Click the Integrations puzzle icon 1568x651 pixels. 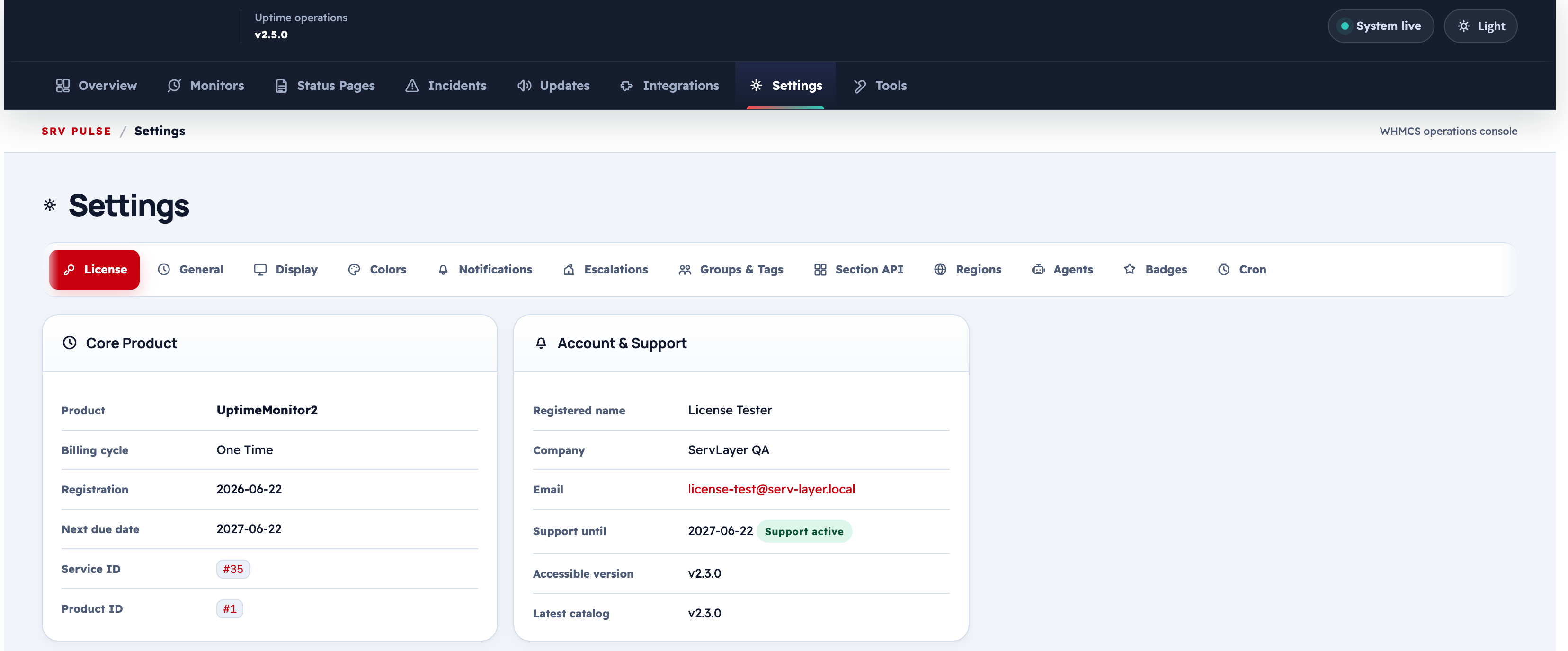coord(626,86)
